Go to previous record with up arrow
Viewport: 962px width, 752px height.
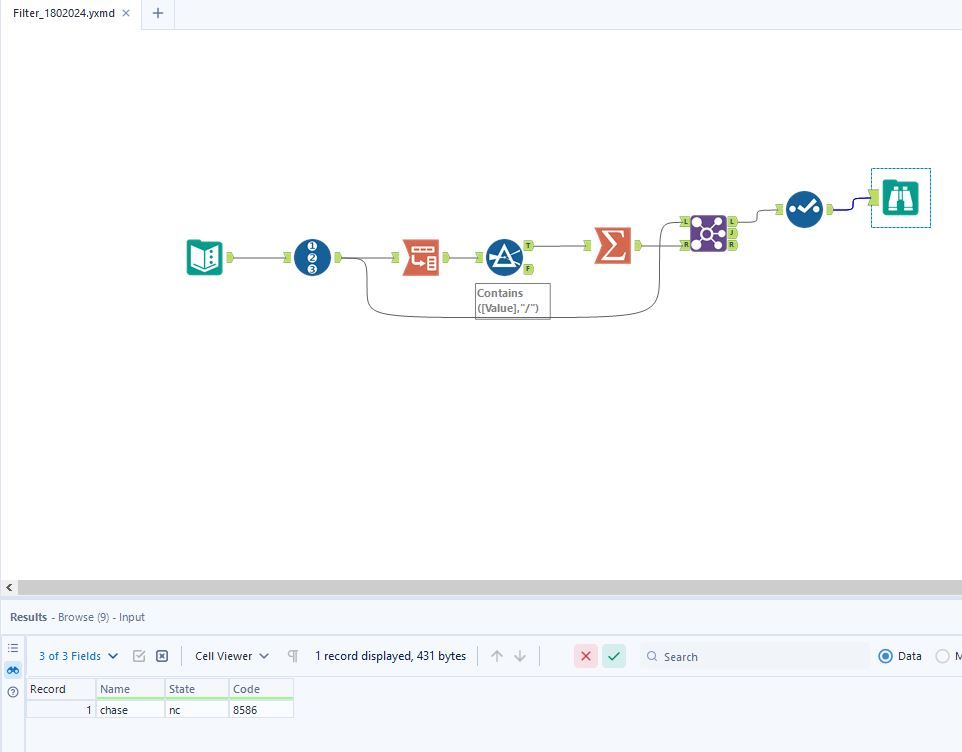pos(497,656)
